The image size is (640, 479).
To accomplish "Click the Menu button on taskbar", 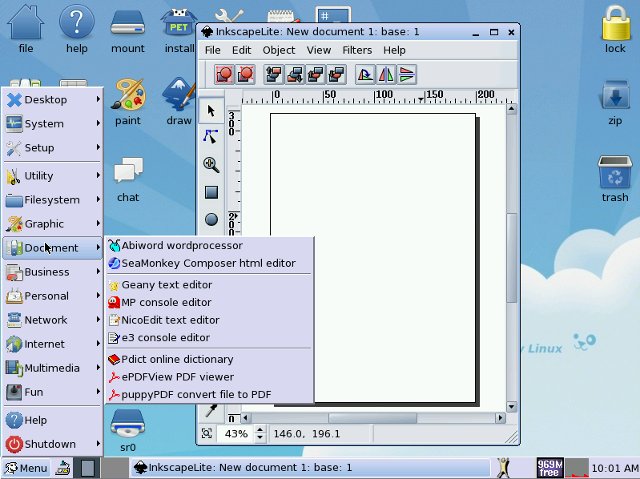I will click(26, 468).
